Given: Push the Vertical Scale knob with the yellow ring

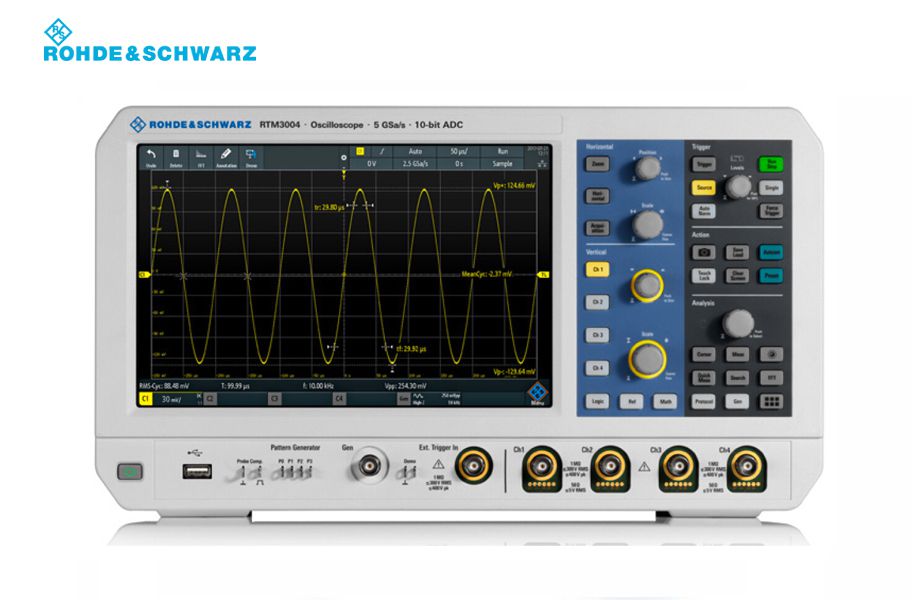Looking at the screenshot, I should point(647,358).
